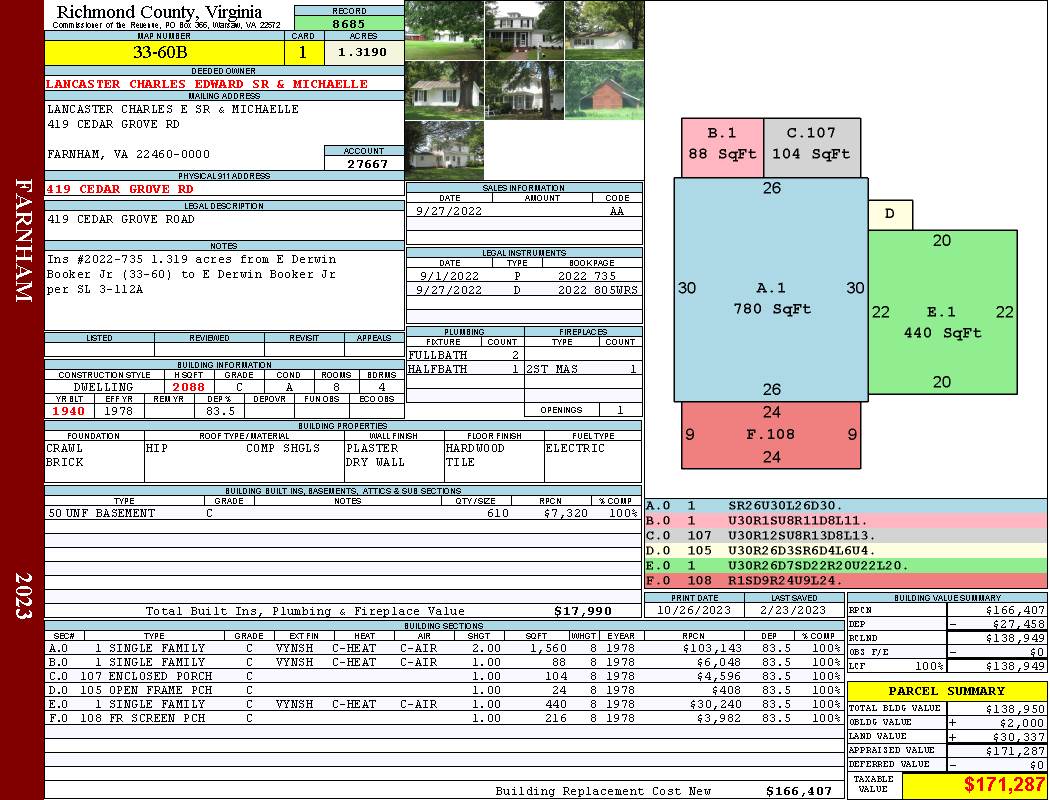Click the FARNHAM label on red sidebar
The height and width of the screenshot is (800, 1050).
click(23, 241)
